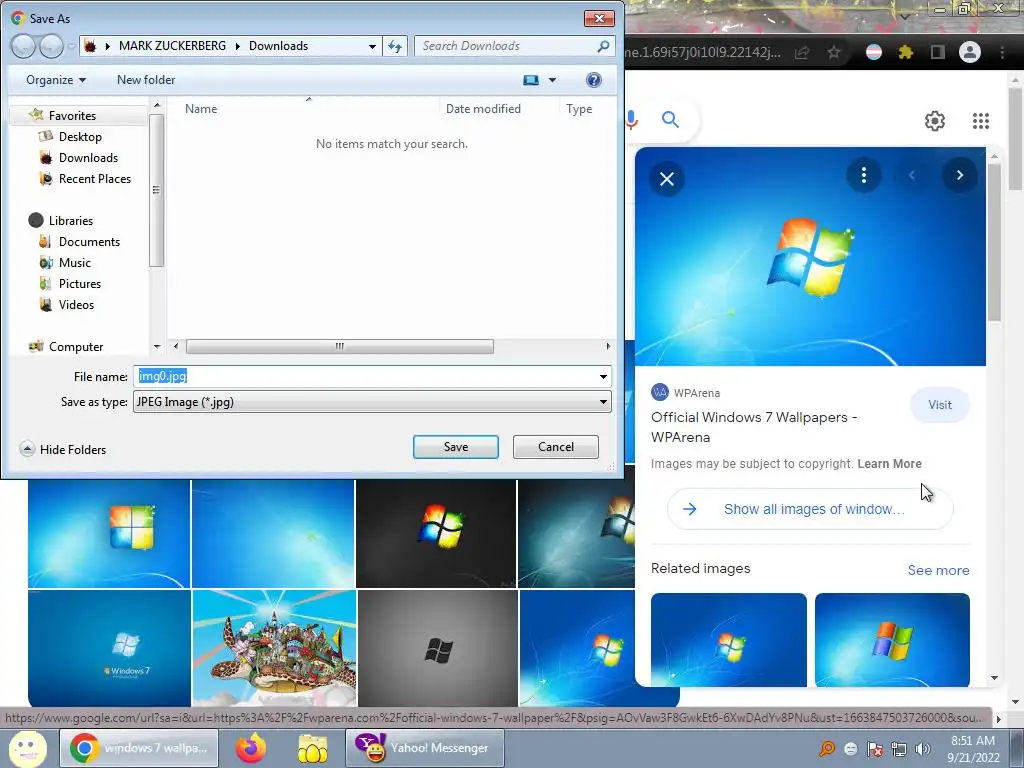Click the horizontal scrollbar in file list
The height and width of the screenshot is (768, 1024).
[340, 346]
